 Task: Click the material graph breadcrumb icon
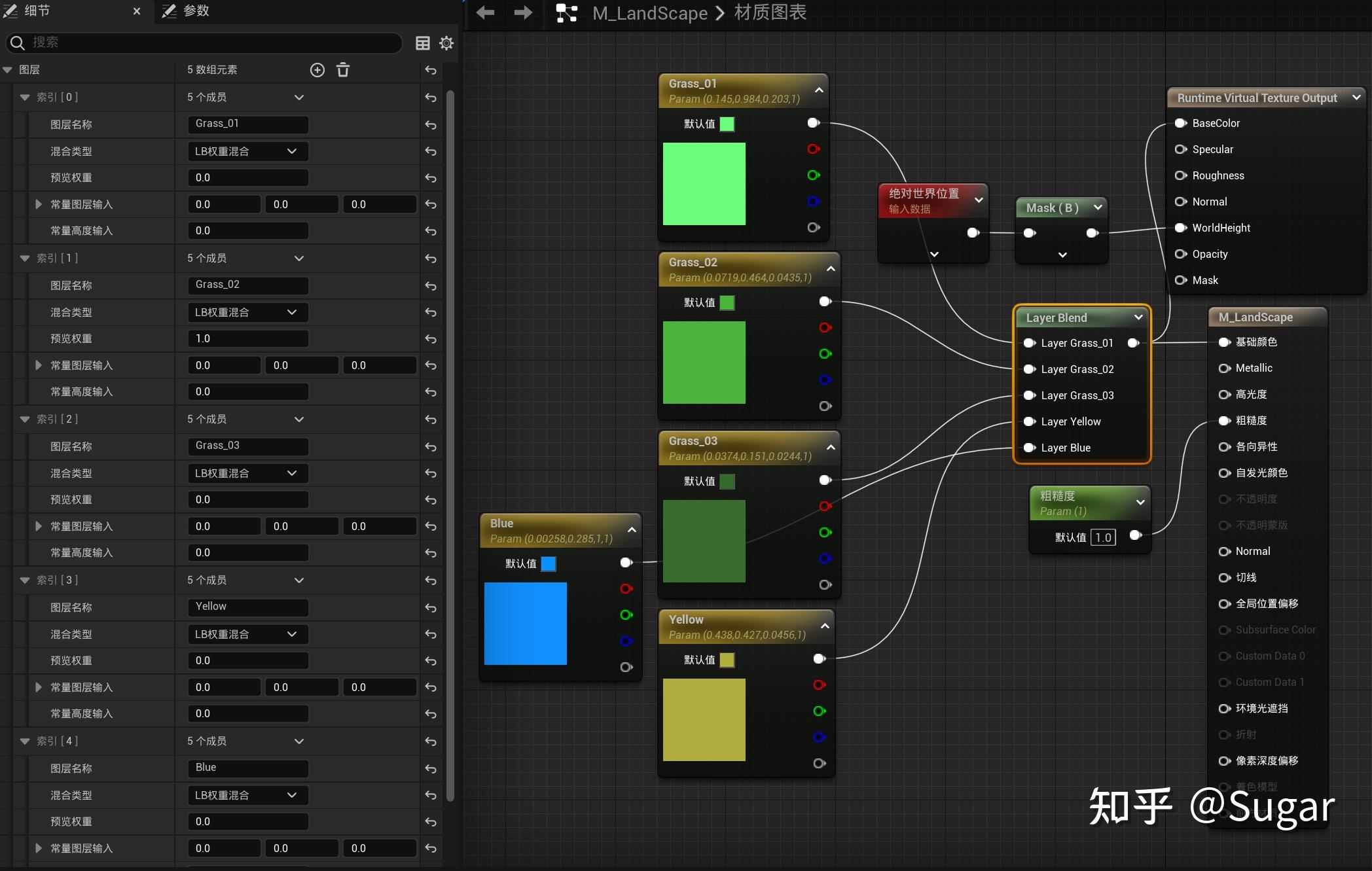566,12
